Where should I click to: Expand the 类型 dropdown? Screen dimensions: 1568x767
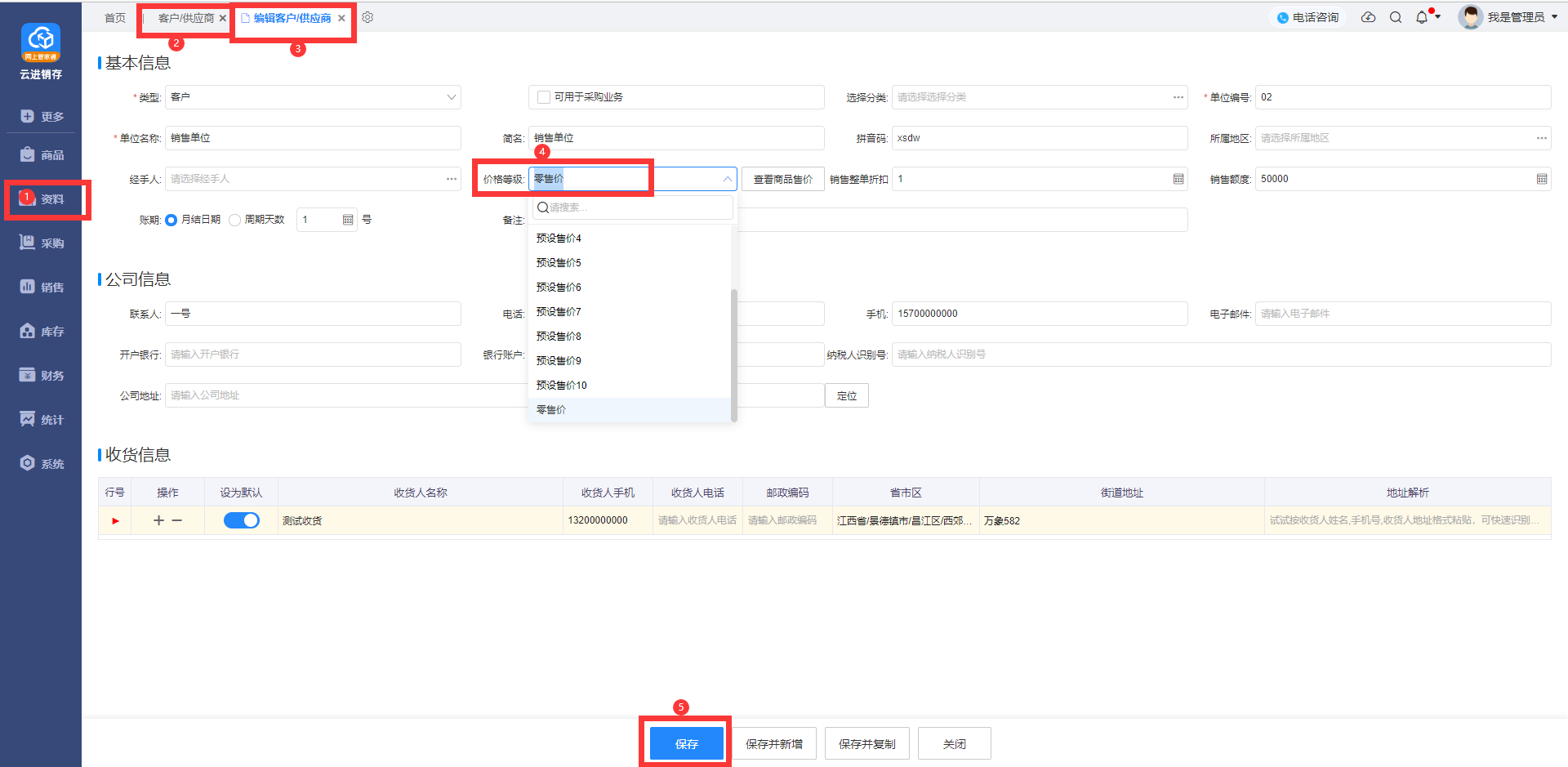coord(451,97)
